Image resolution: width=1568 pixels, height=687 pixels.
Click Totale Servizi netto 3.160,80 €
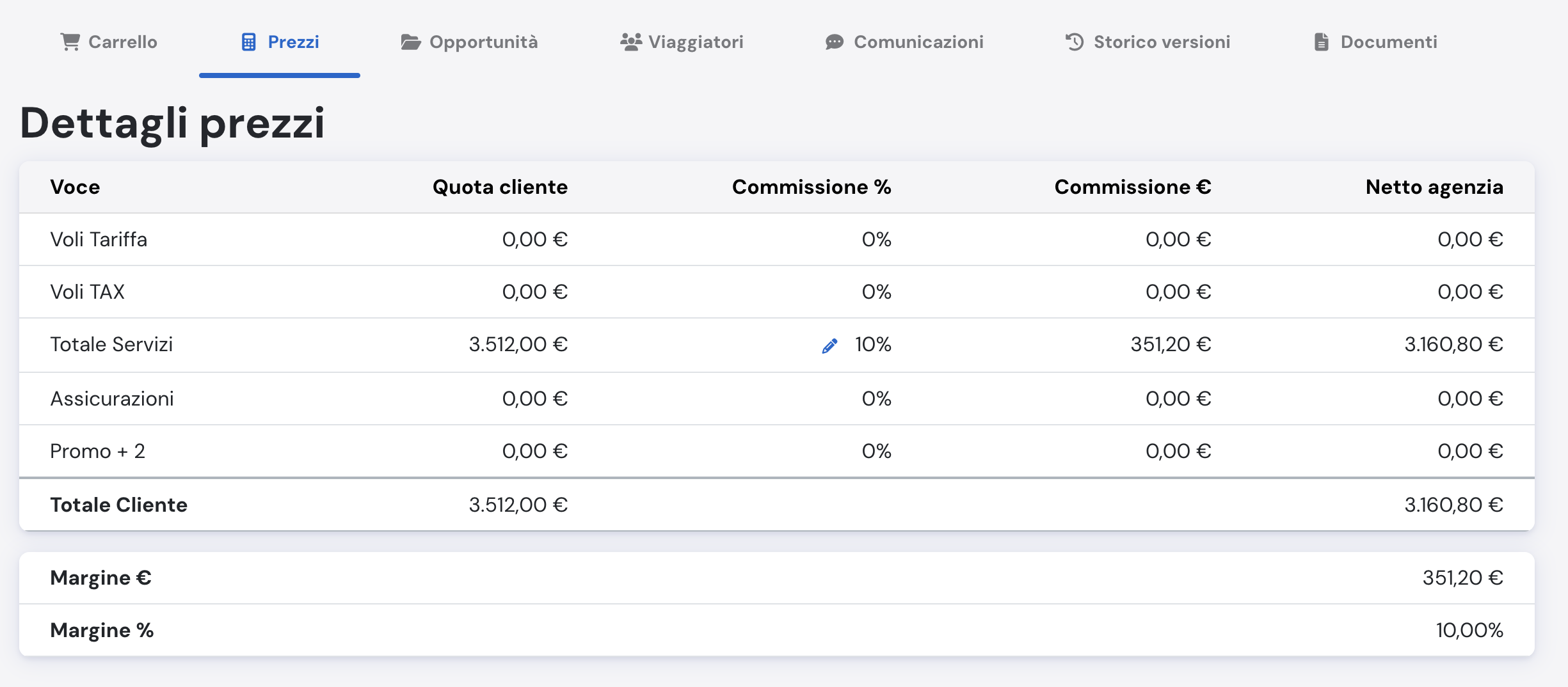click(1453, 344)
